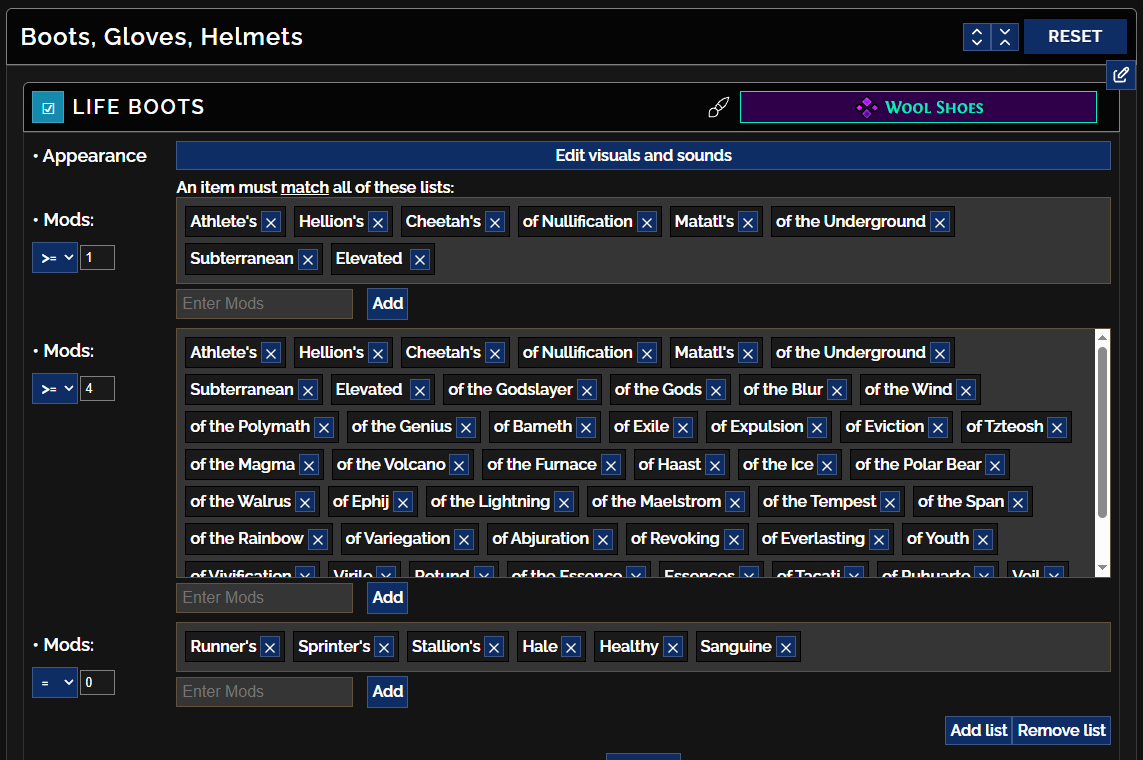This screenshot has width=1143, height=760.
Task: Remove Athlete's from the first mods list
Action: (x=271, y=222)
